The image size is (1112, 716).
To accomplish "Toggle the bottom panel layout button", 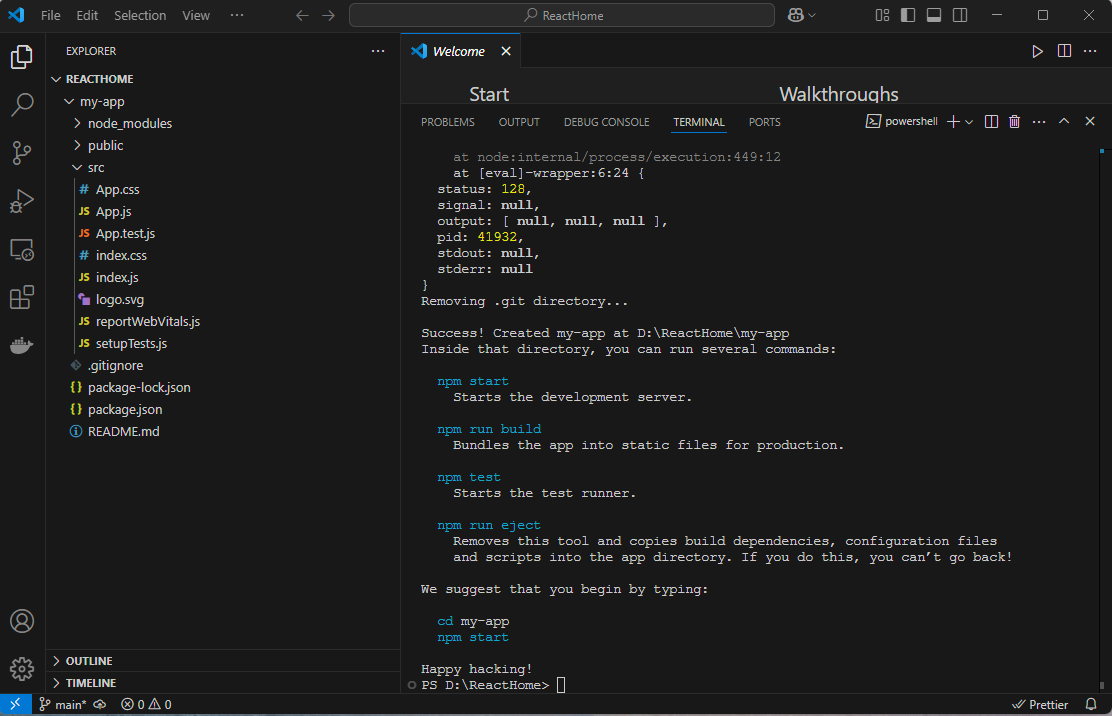I will 934,16.
